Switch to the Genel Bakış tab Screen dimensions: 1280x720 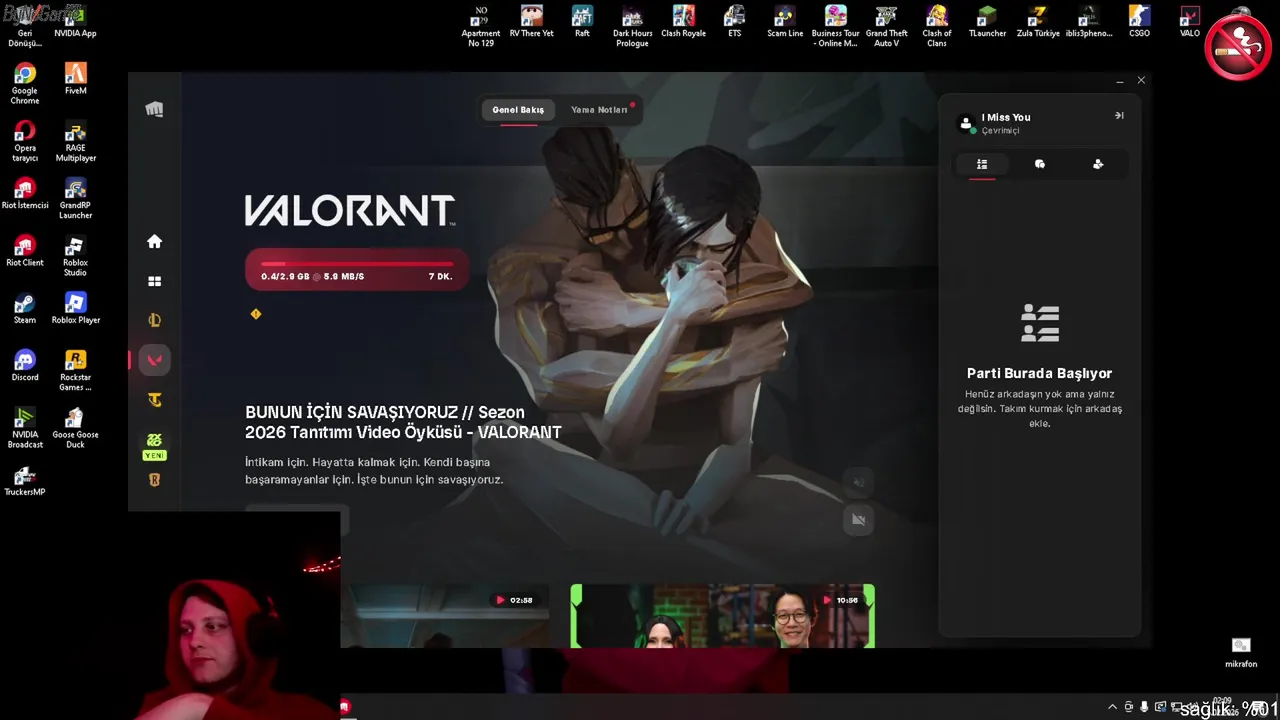coord(518,110)
